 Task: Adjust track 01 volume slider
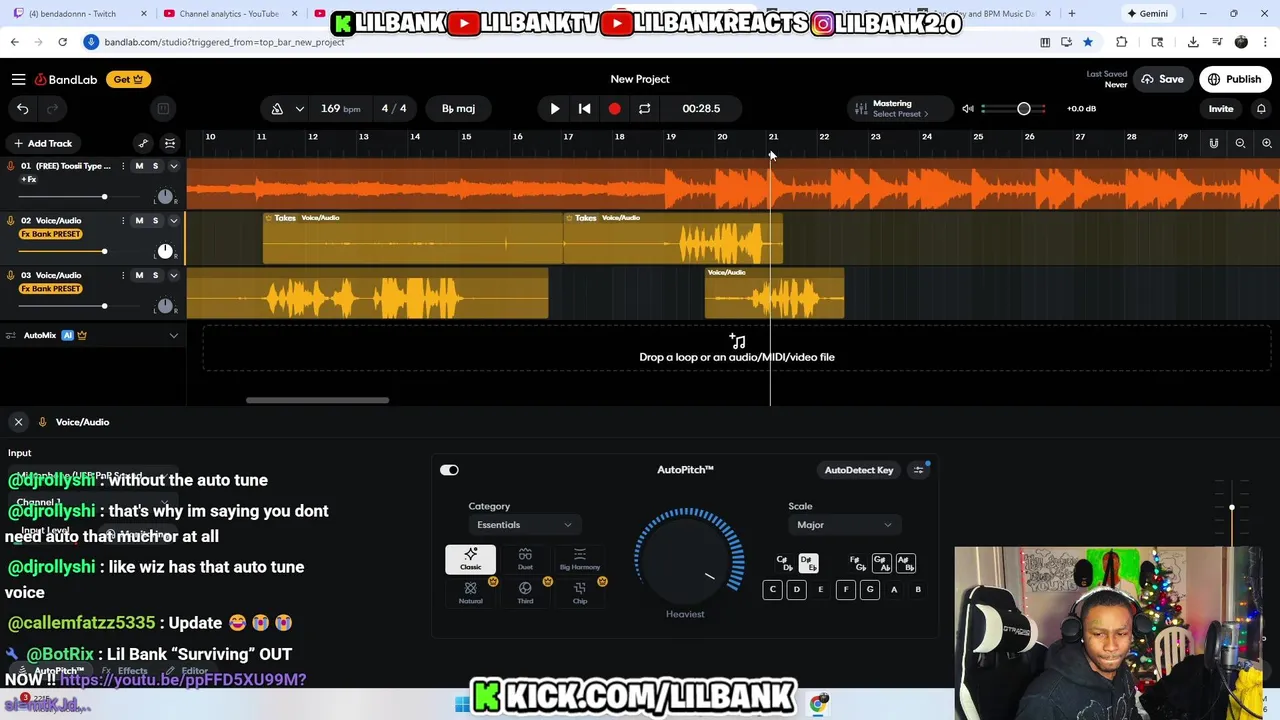[104, 197]
